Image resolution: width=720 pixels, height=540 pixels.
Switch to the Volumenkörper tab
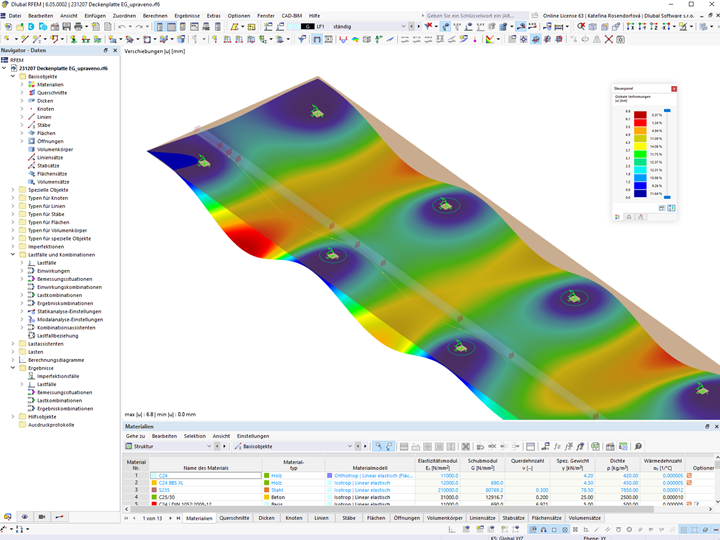(x=444, y=518)
